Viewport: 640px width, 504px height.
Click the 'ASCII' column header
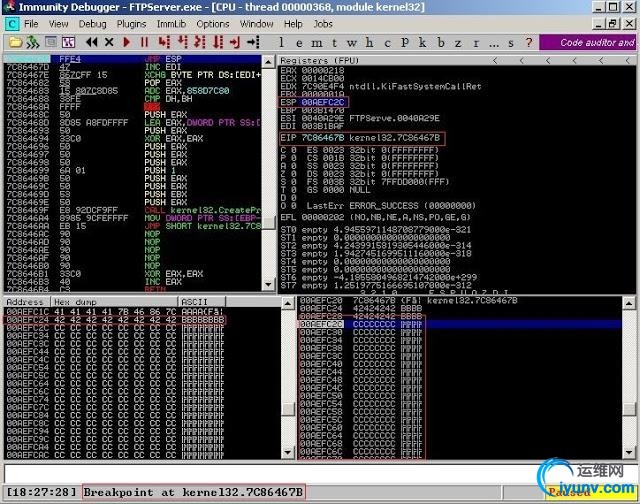(x=202, y=302)
